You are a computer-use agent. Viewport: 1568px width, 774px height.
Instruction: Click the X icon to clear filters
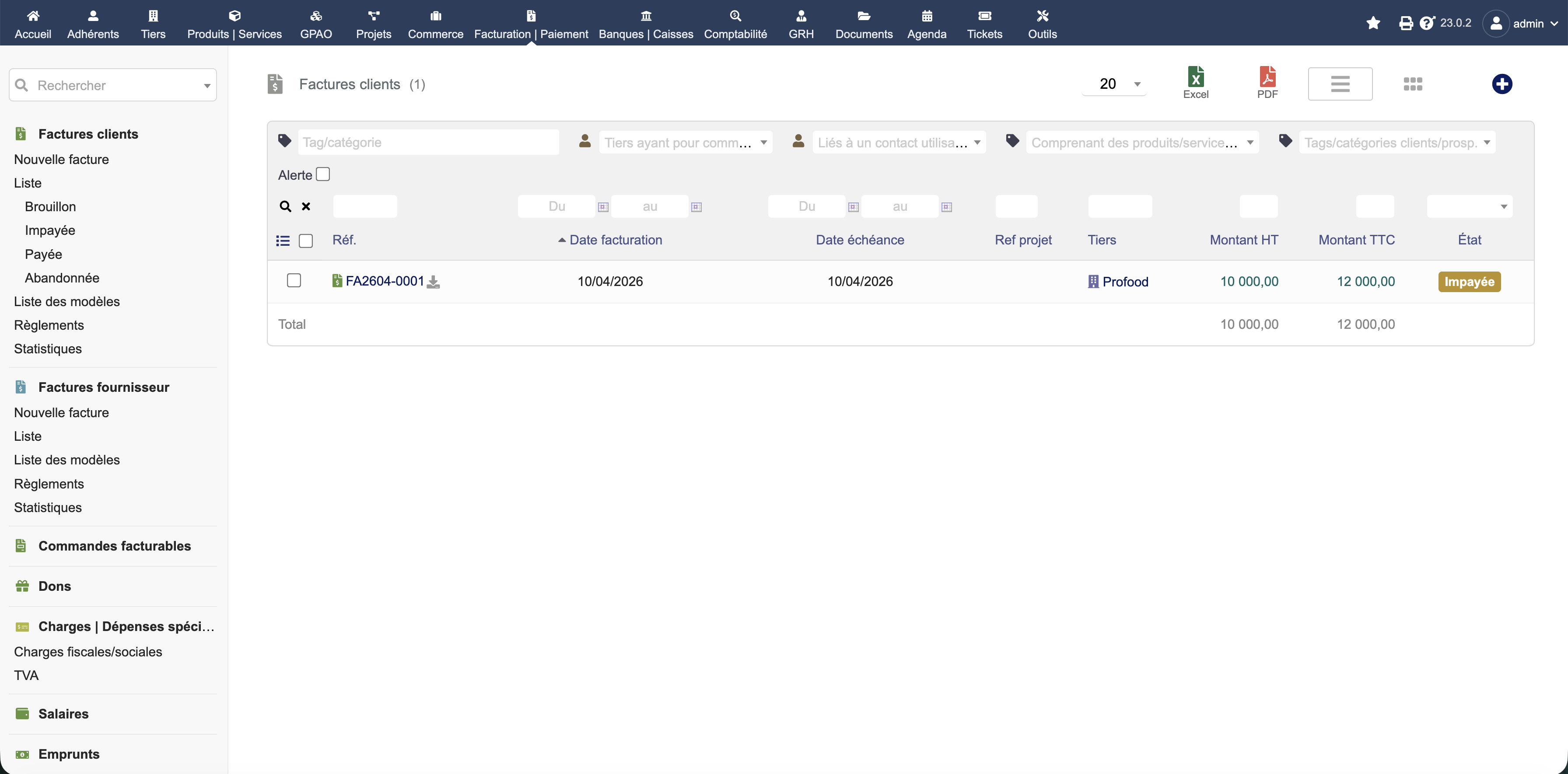306,206
